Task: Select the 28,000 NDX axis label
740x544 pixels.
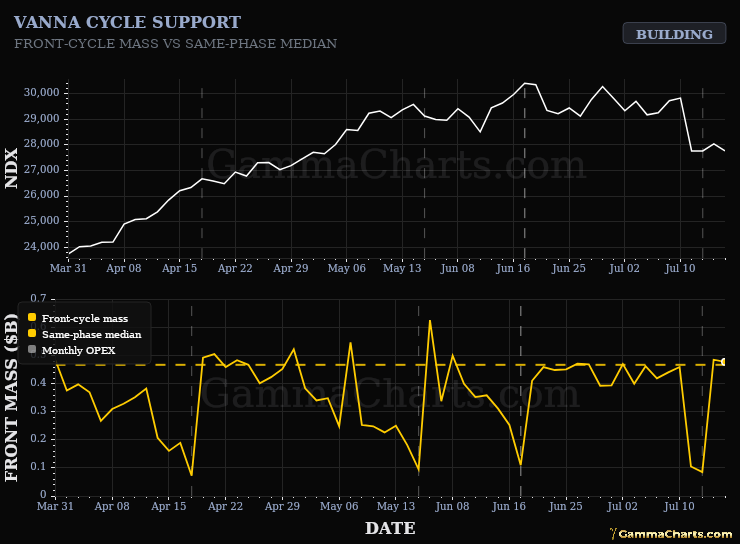Action: pyautogui.click(x=42, y=144)
